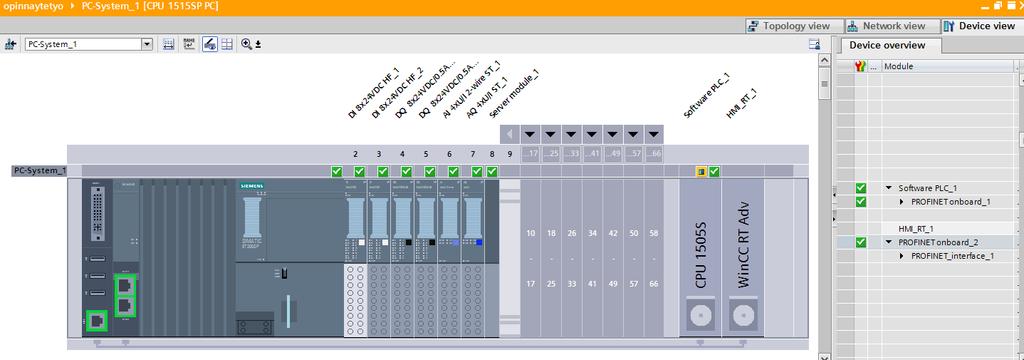
Task: Expand slot group arrow above ...17
Action: [x=530, y=135]
